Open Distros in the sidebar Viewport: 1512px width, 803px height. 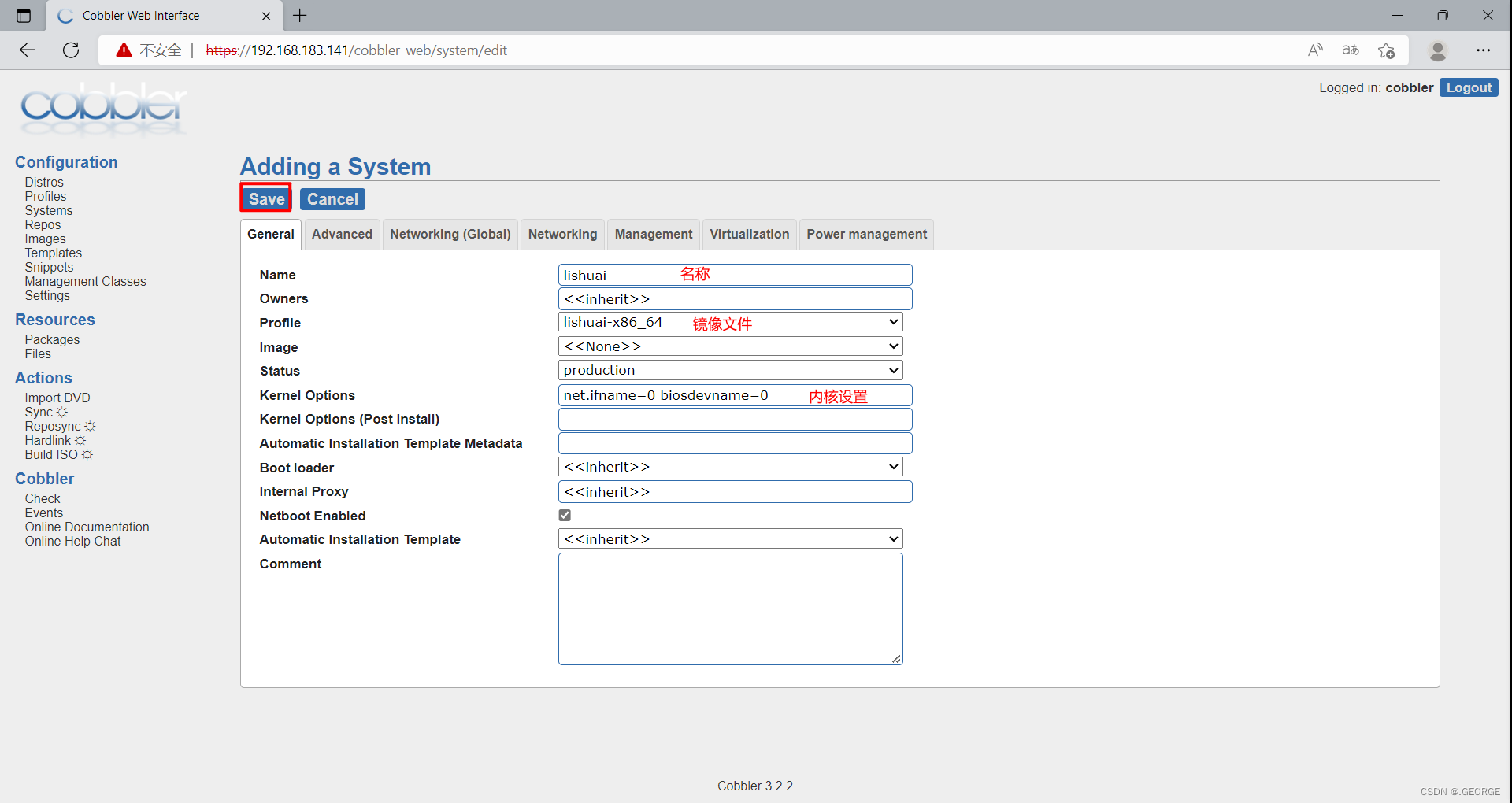tap(44, 183)
